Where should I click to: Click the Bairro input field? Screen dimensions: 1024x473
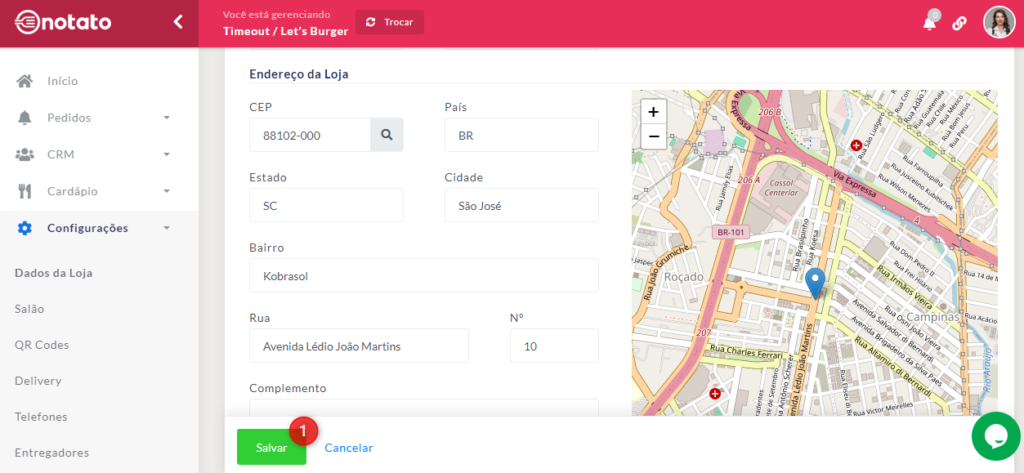click(423, 276)
